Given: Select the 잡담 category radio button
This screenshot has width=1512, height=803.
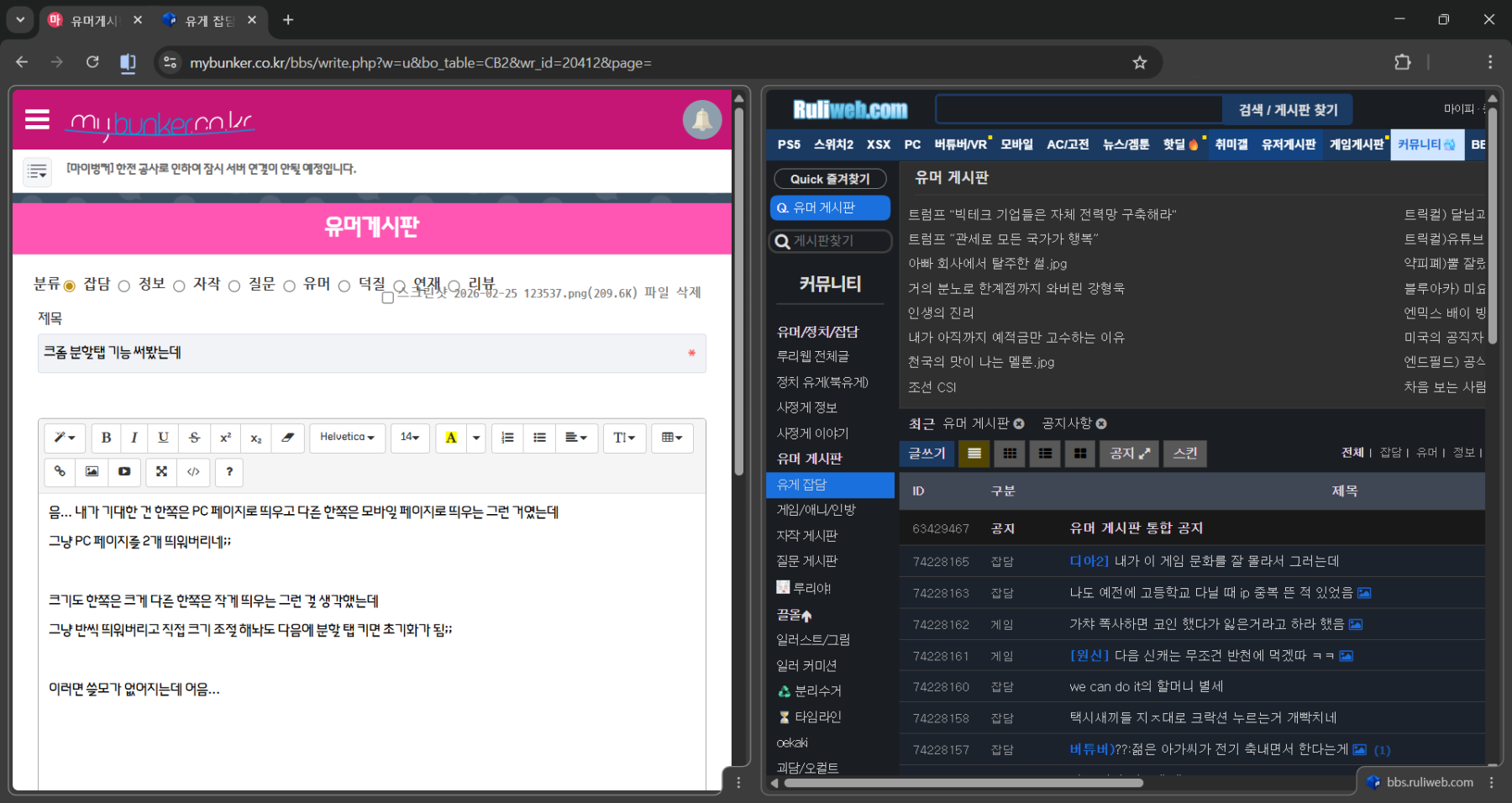Looking at the screenshot, I should coord(70,286).
